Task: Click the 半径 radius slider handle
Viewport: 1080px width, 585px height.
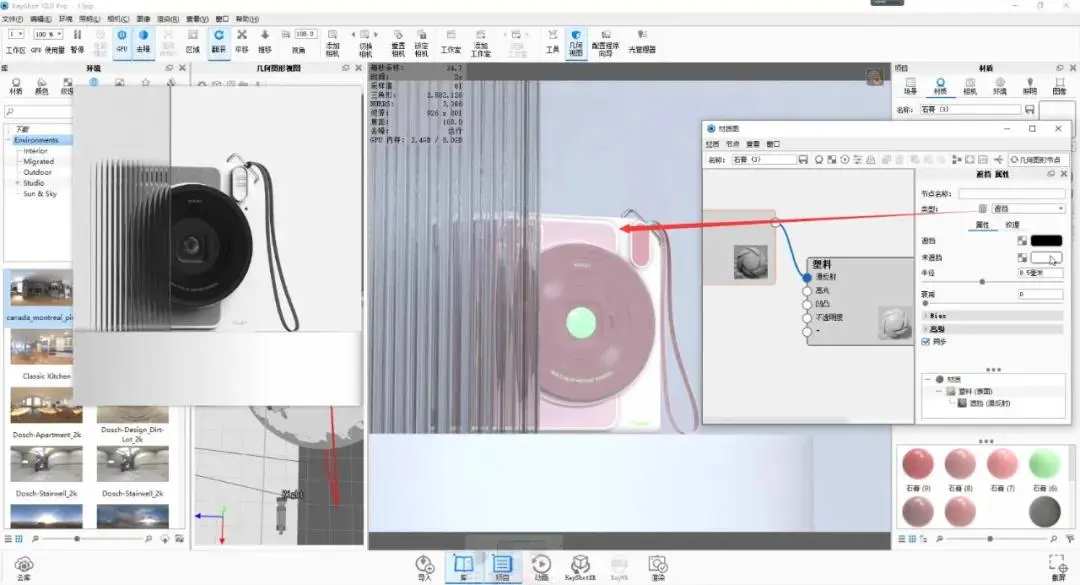Action: (982, 282)
